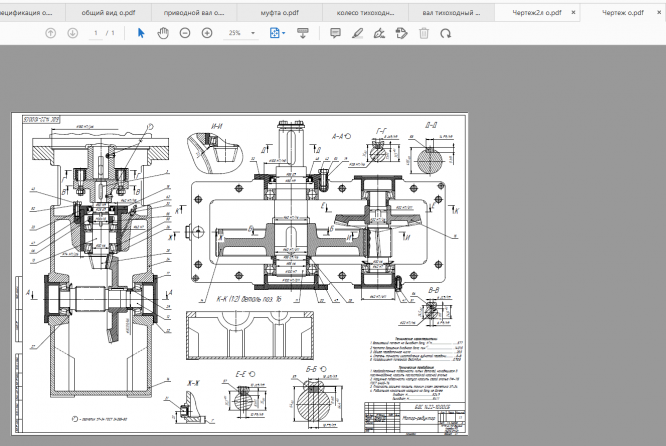
Task: Activate the selection arrow tool
Action: tap(141, 33)
